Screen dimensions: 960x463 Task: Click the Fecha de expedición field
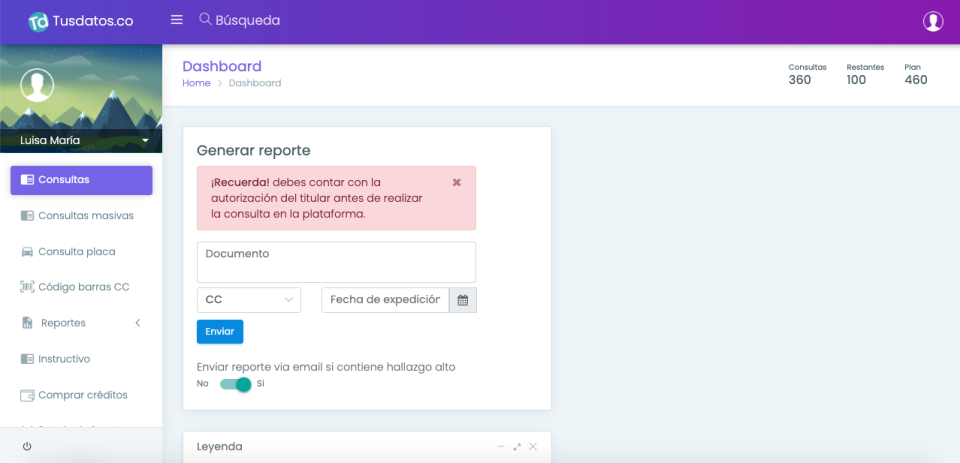[x=385, y=300]
